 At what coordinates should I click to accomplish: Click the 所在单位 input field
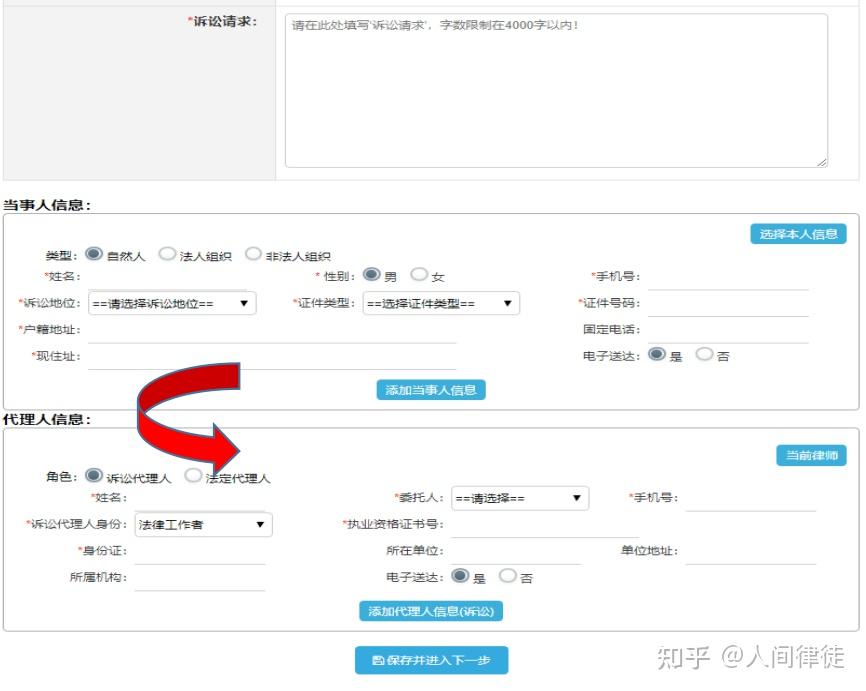[x=516, y=552]
